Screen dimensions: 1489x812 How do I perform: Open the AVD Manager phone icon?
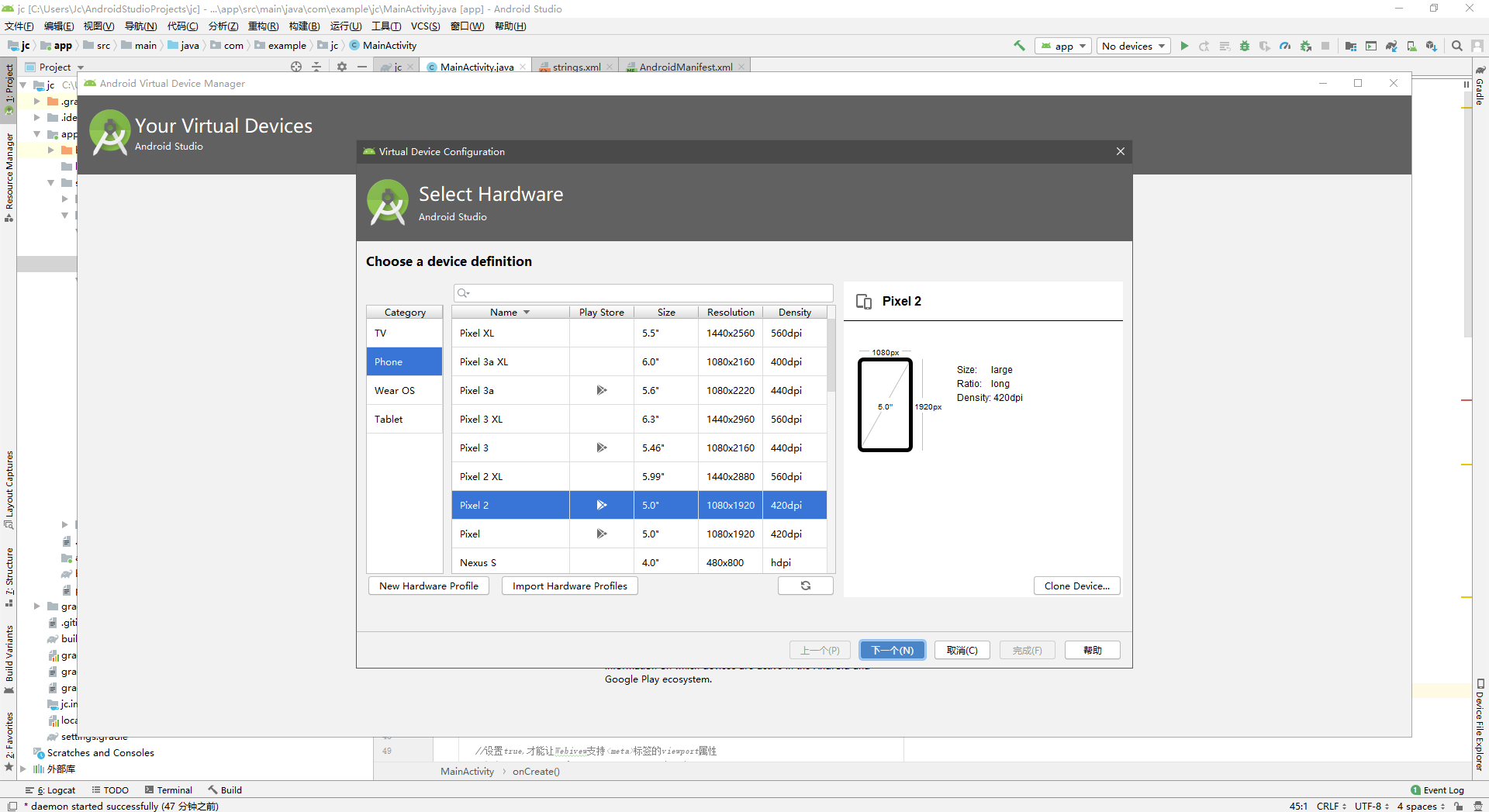pos(1411,46)
